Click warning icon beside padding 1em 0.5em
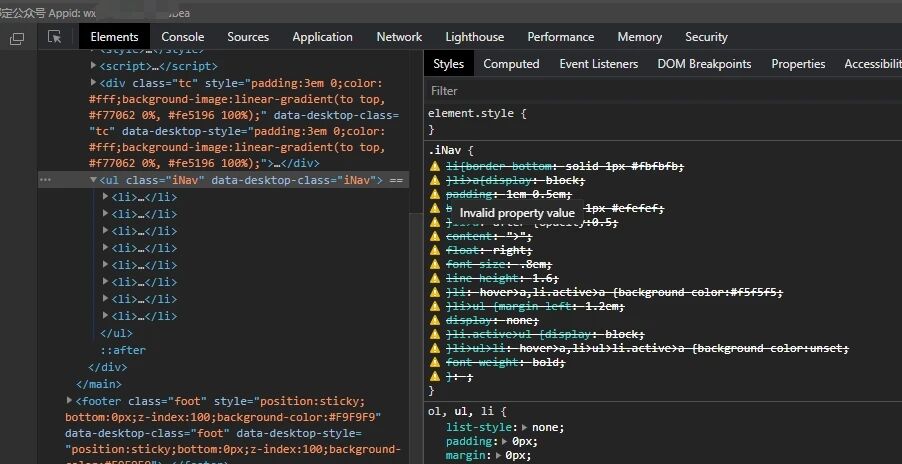The height and width of the screenshot is (464, 902). 435,194
